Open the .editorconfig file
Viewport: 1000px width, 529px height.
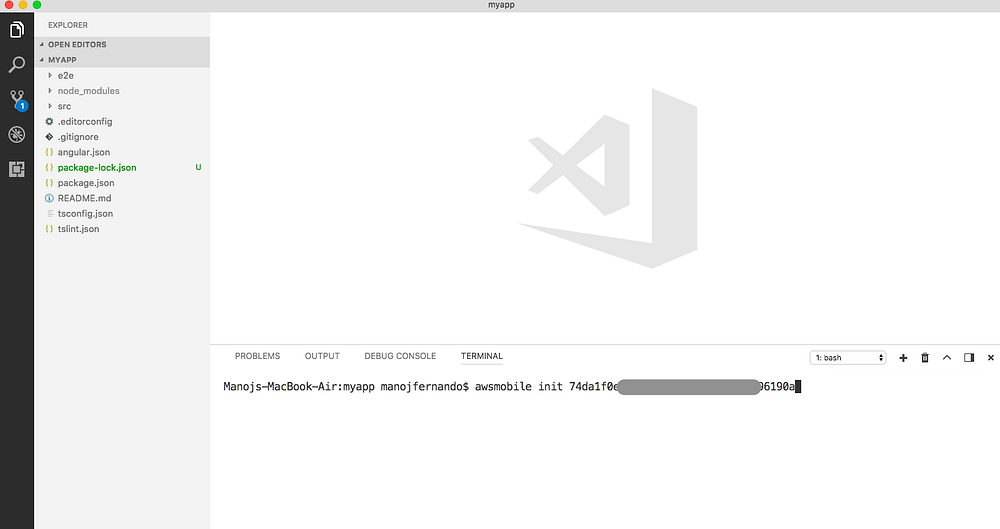[x=122, y=121]
